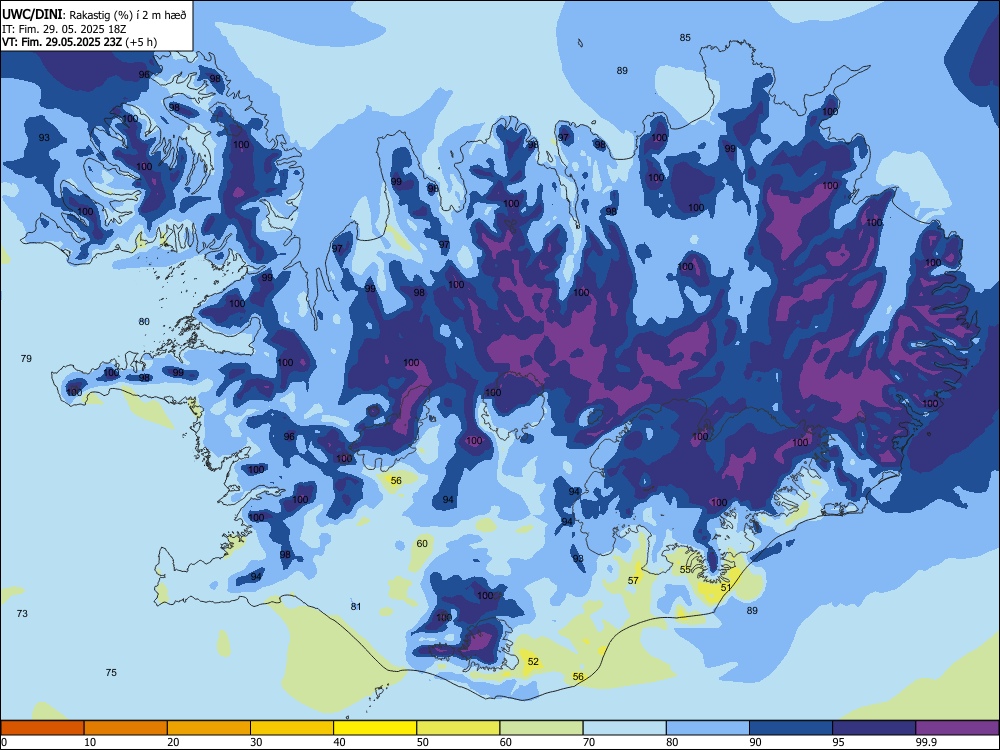
Task: Click the 'VT: Fim. 29.05.2025 23Z (+5 h)' line
Action: click(x=79, y=42)
